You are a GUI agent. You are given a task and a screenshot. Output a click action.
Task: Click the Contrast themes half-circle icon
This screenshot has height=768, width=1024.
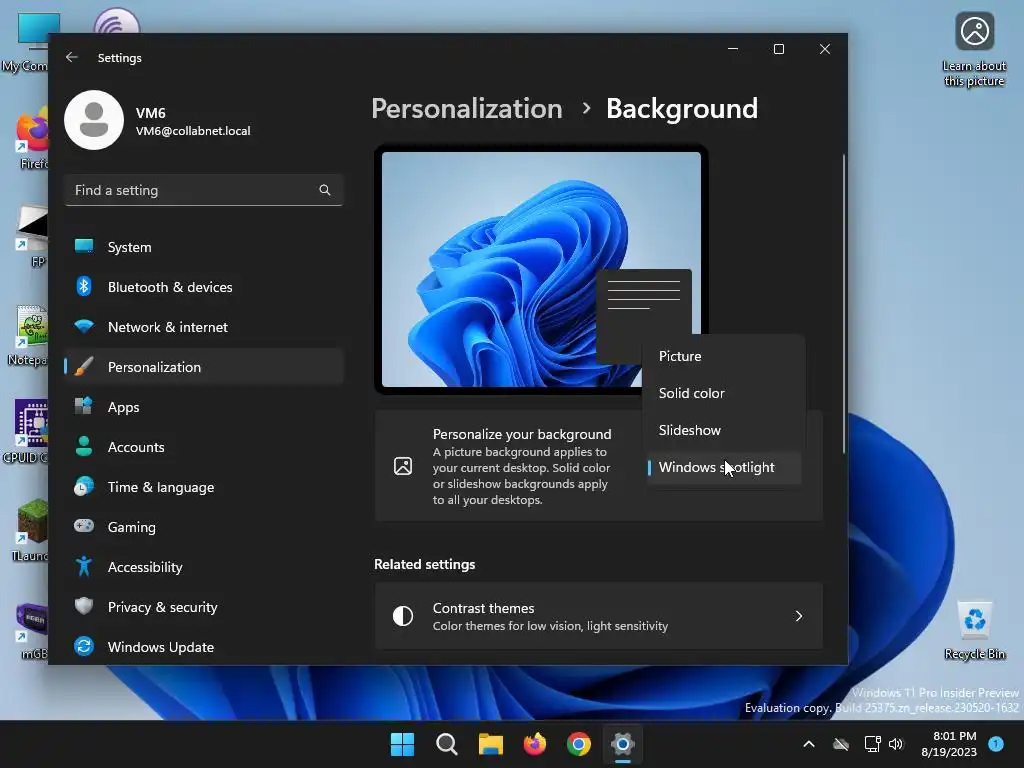coord(403,616)
